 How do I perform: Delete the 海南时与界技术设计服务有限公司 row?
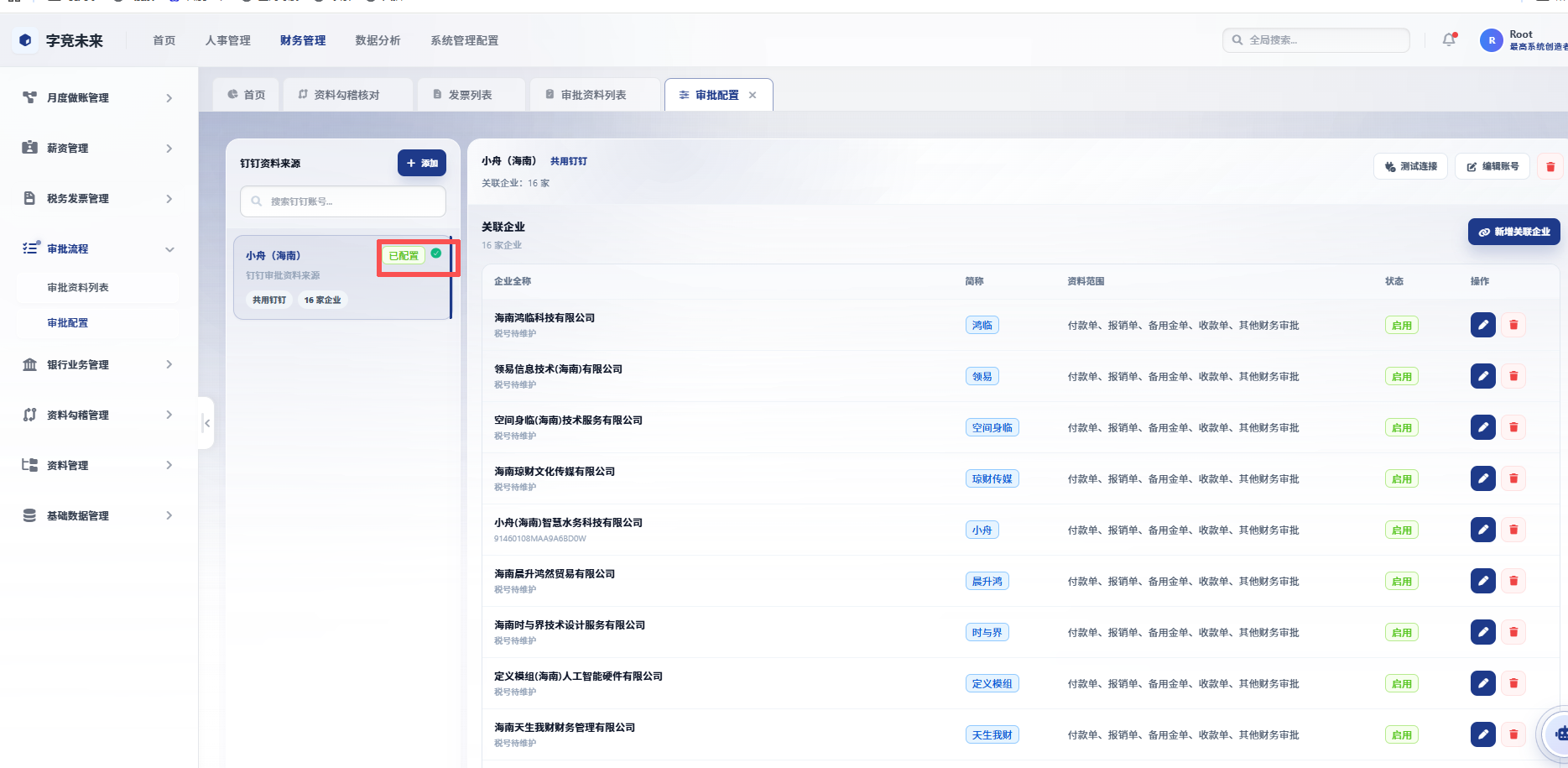pos(1513,632)
